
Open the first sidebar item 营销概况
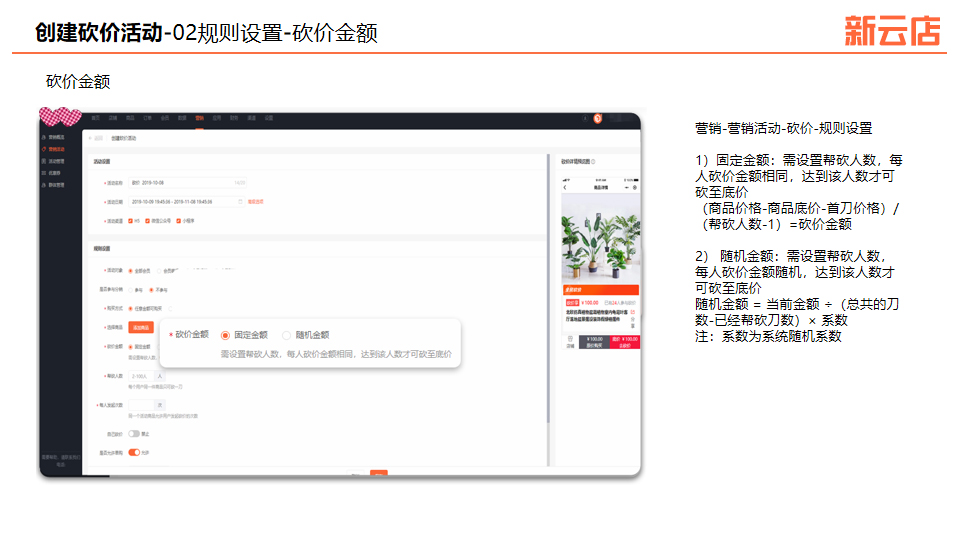pyautogui.click(x=53, y=137)
